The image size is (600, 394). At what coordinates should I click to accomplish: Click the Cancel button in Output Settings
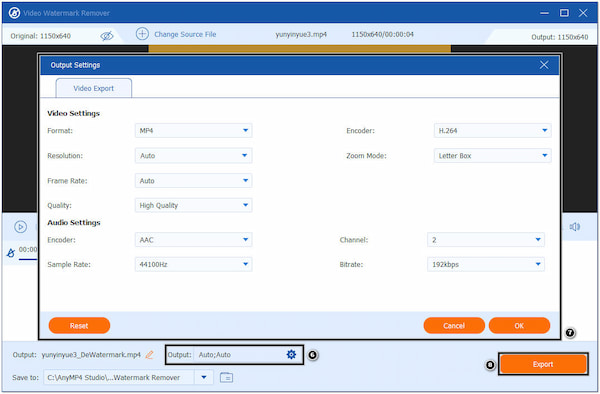[x=454, y=326]
